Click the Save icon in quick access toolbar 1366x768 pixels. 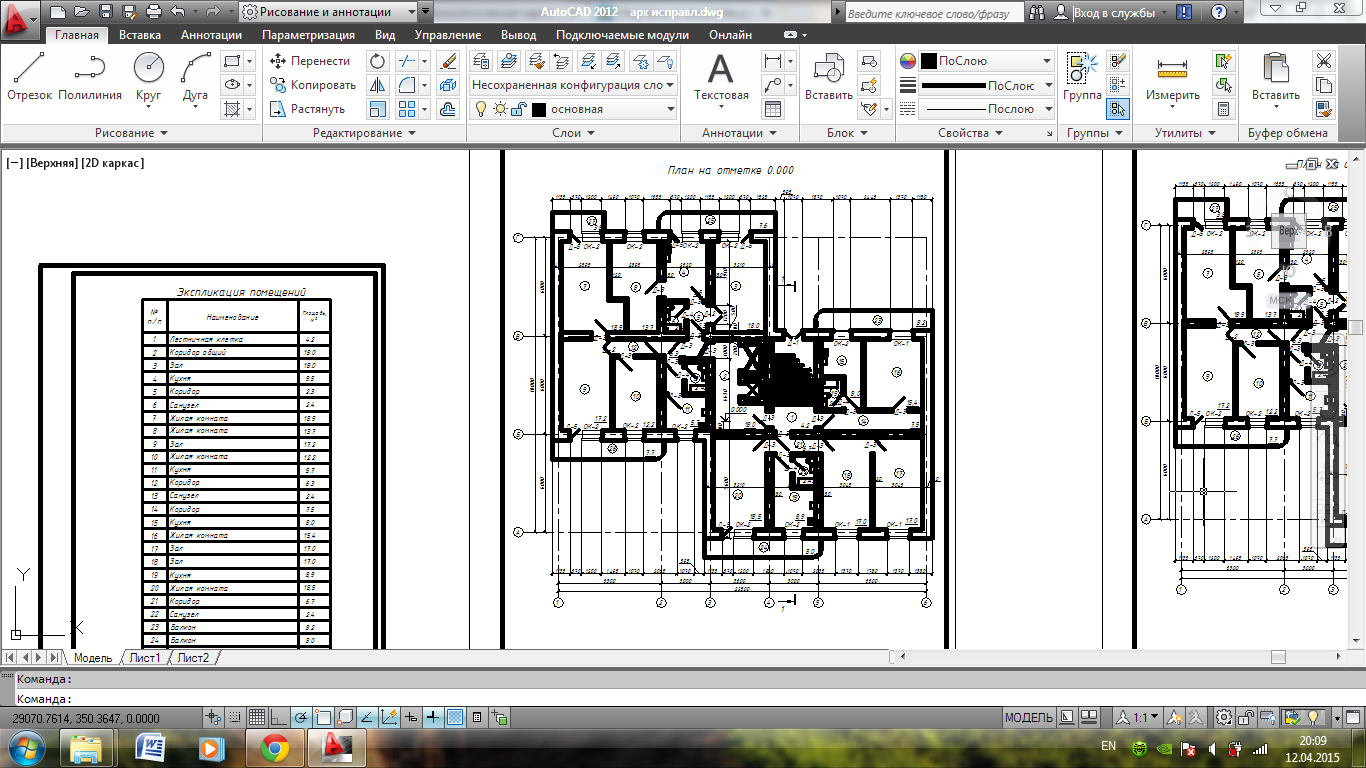click(105, 13)
